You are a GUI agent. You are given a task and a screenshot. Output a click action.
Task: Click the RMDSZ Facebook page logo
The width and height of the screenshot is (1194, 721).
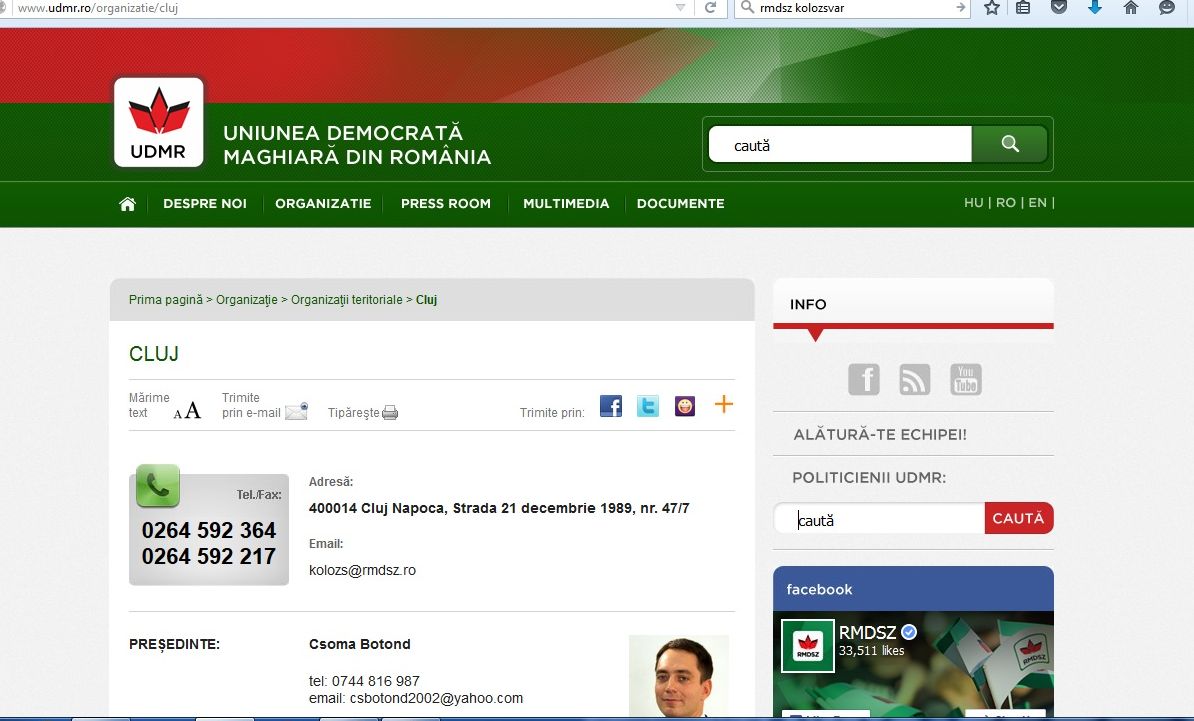pos(808,646)
